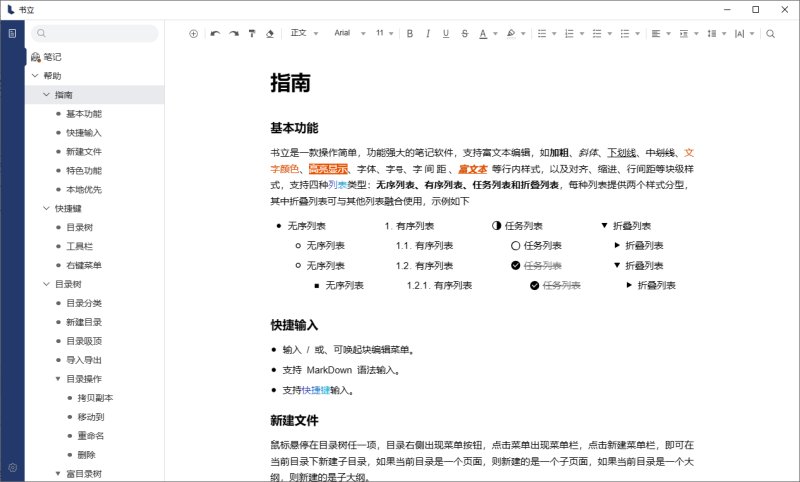Activate the format painter brush
This screenshot has height=482, width=800.
tap(252, 34)
